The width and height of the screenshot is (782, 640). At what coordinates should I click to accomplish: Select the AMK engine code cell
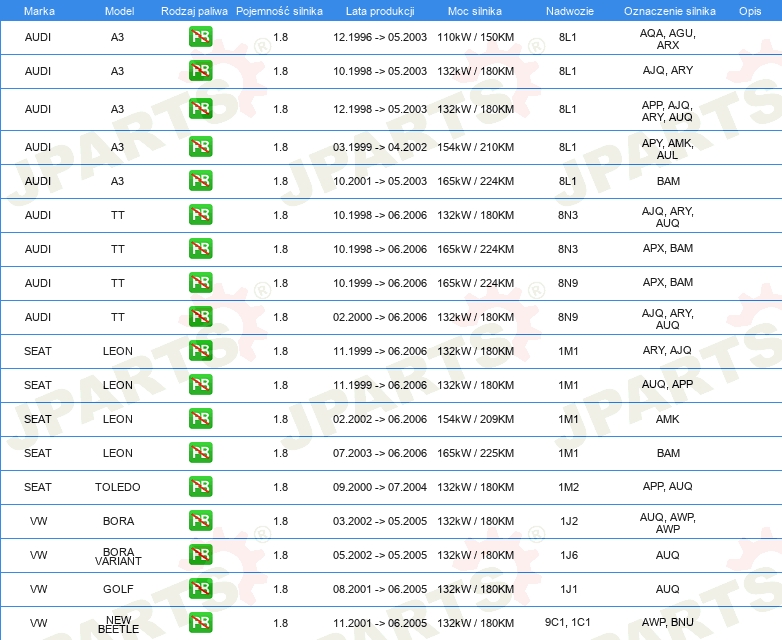click(x=667, y=419)
